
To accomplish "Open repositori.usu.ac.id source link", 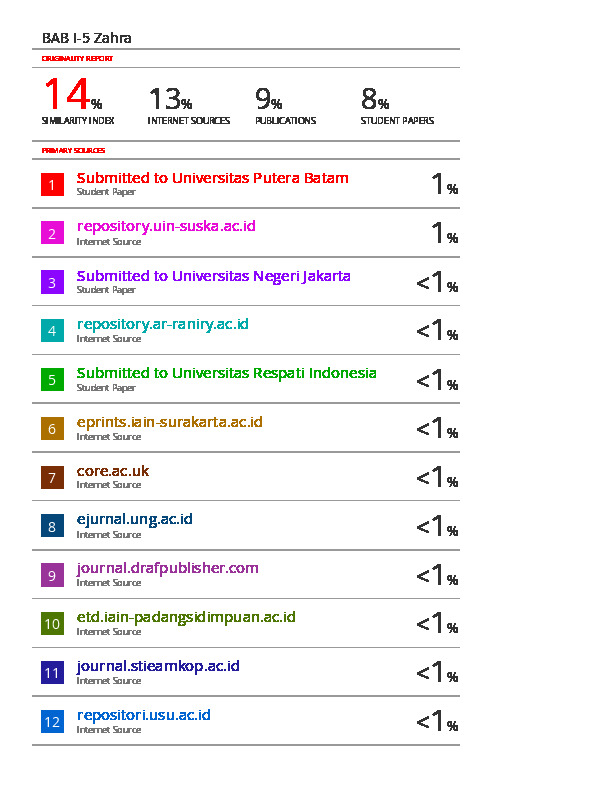I will 143,715.
